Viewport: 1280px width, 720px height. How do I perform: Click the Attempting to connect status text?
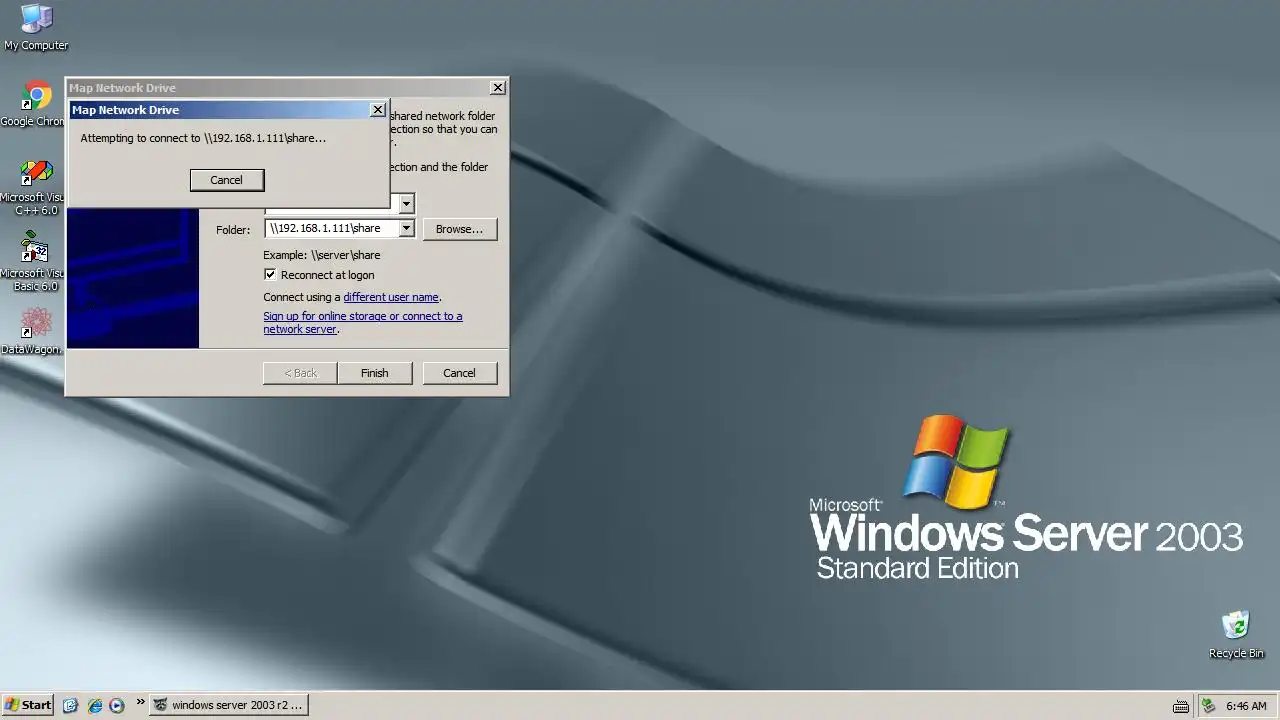click(203, 138)
